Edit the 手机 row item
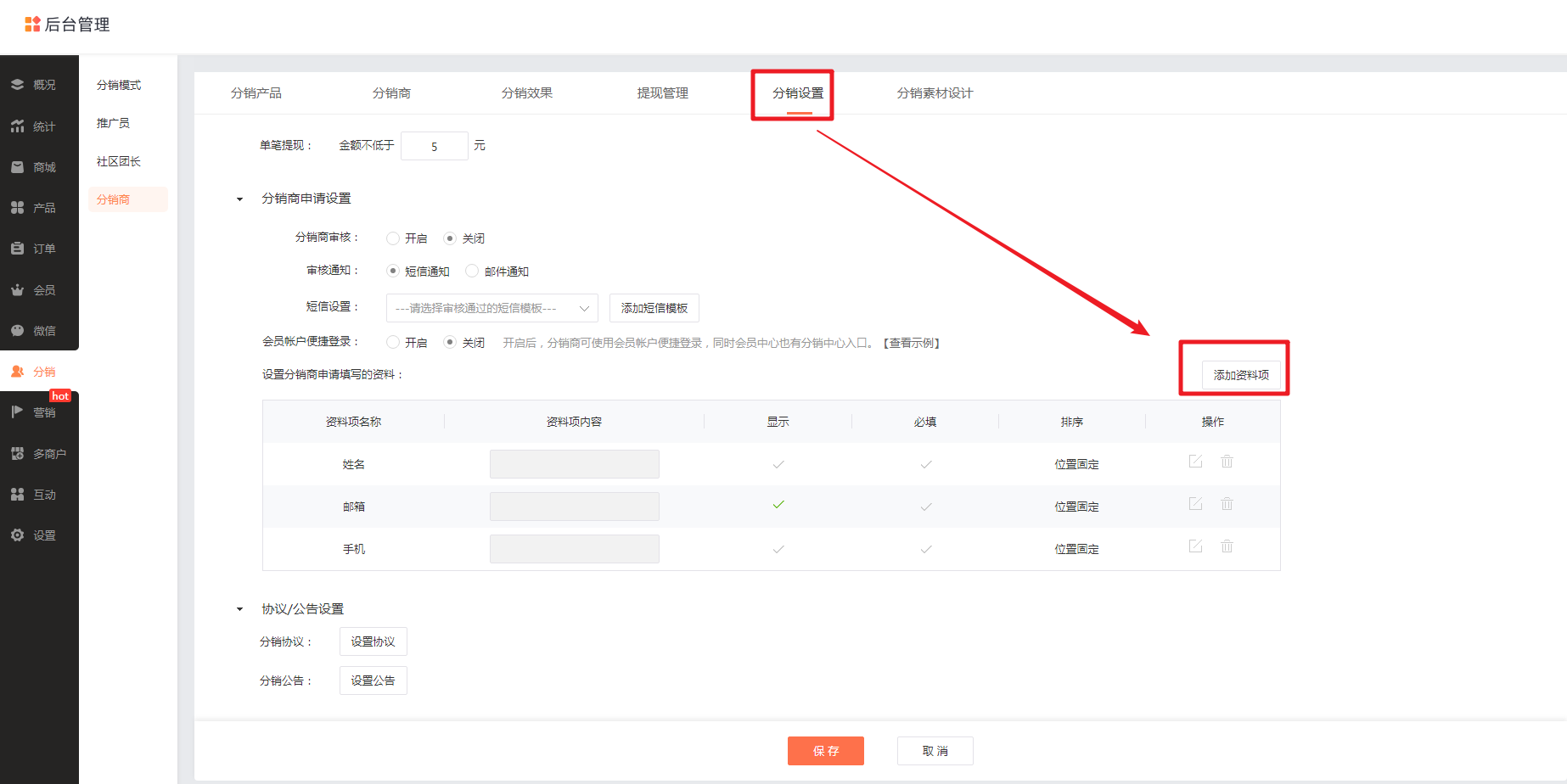This screenshot has width=1567, height=784. [x=1195, y=546]
